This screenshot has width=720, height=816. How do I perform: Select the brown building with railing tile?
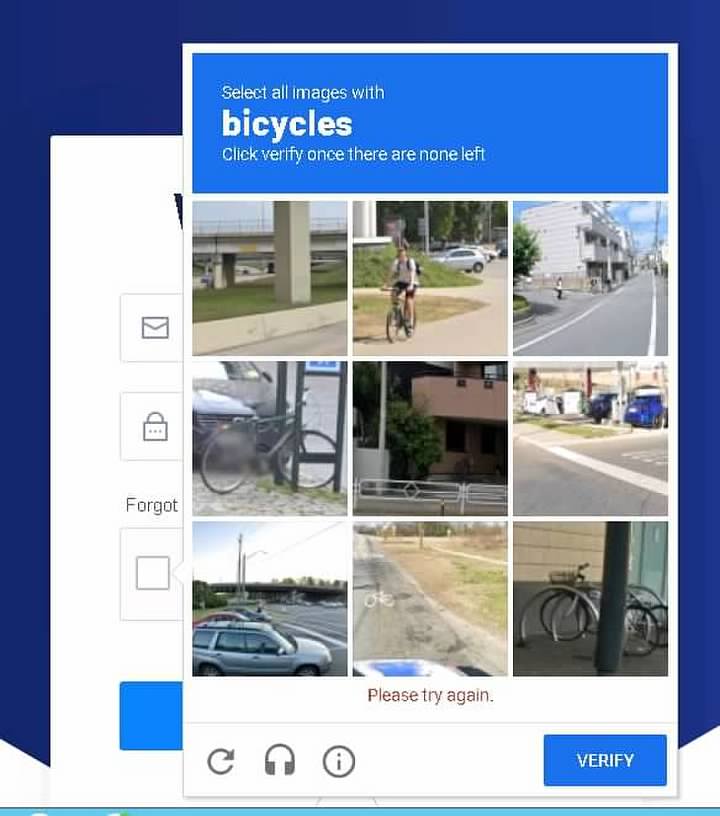click(430, 439)
